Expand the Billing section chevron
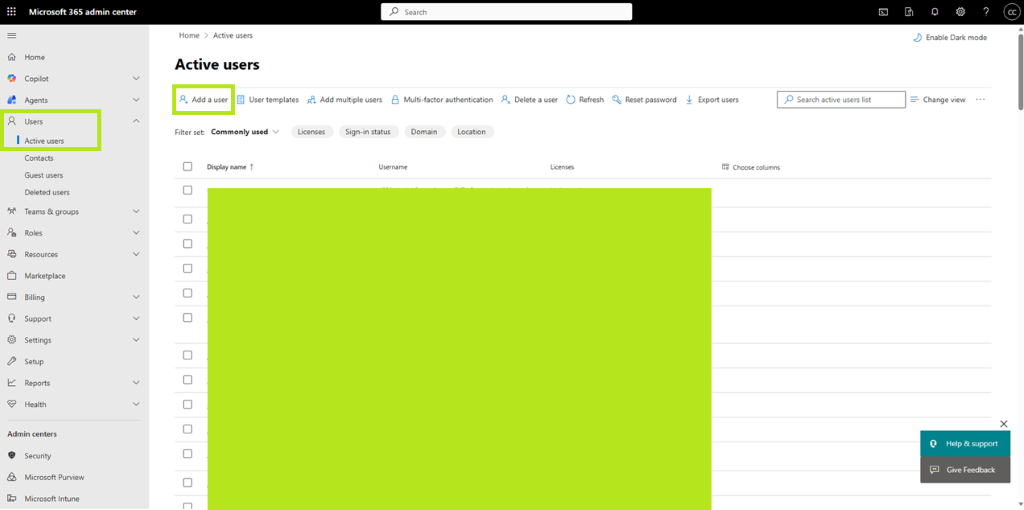Image resolution: width=1024 pixels, height=510 pixels. click(x=136, y=297)
